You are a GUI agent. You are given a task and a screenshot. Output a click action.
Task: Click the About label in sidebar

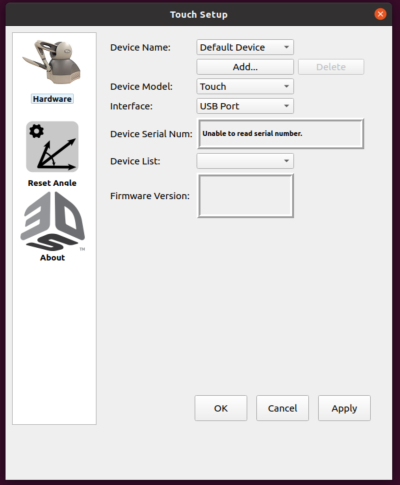coord(52,258)
